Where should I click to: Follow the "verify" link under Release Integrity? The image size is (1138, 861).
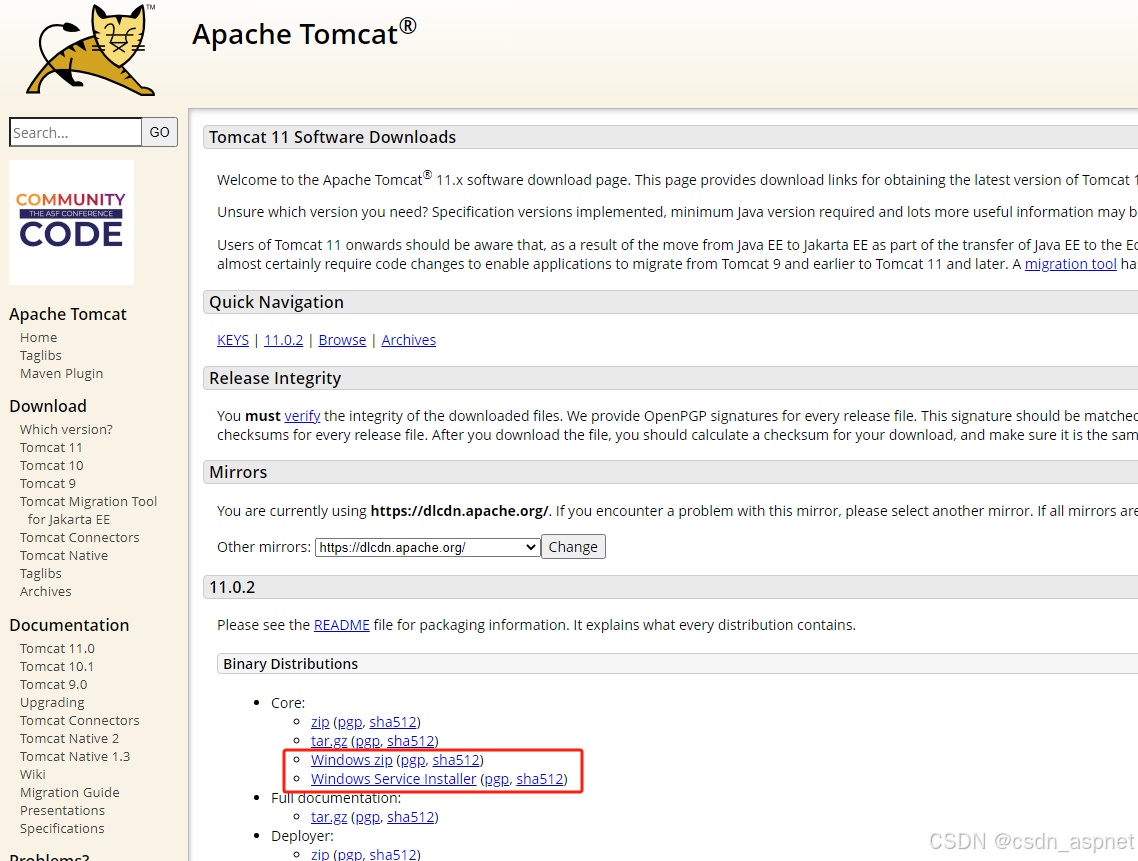point(303,416)
